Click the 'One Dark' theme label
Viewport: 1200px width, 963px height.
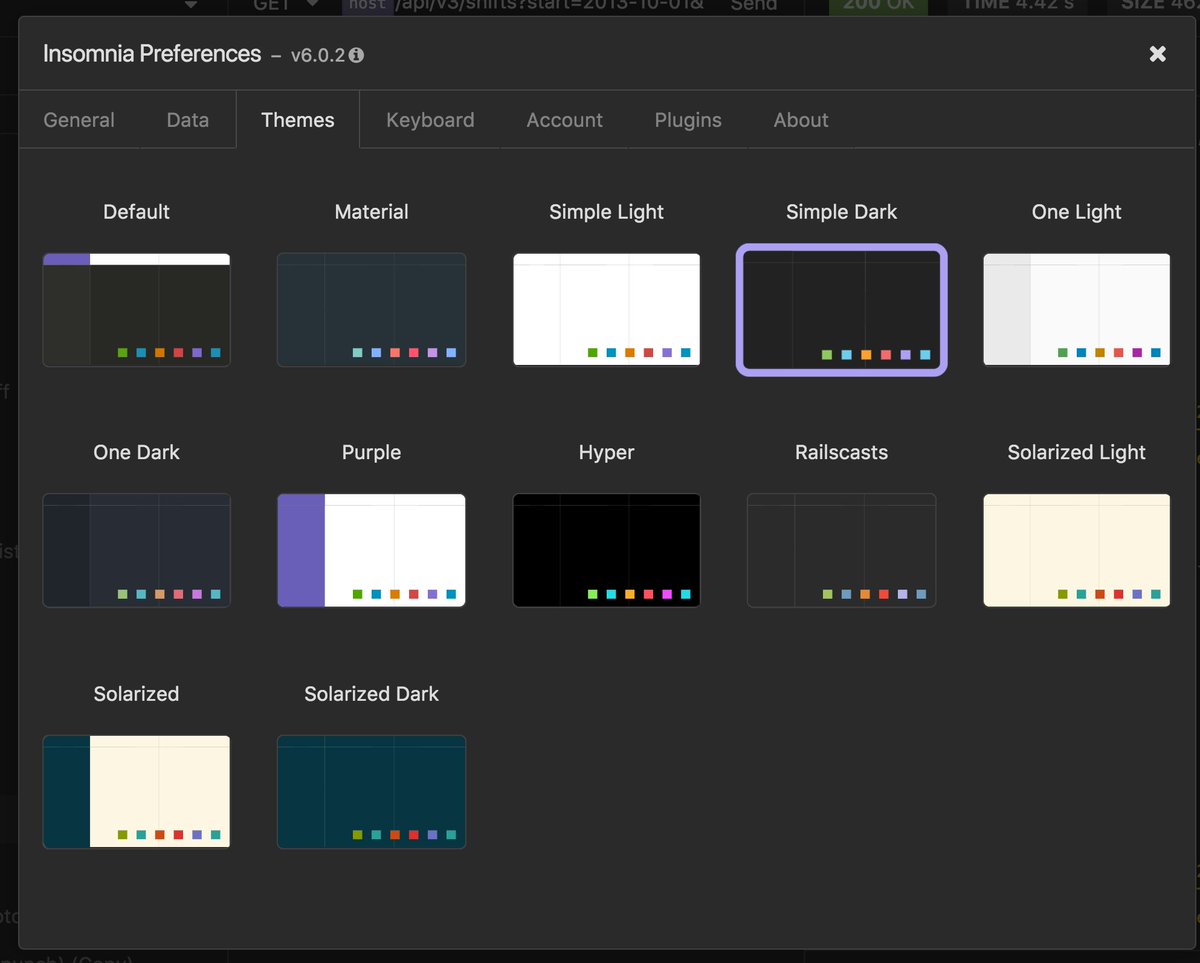pos(137,453)
